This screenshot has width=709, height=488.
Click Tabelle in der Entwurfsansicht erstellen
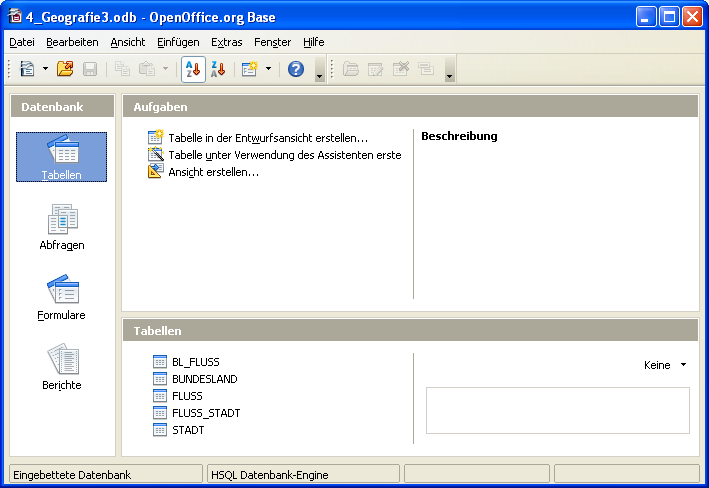click(x=267, y=138)
